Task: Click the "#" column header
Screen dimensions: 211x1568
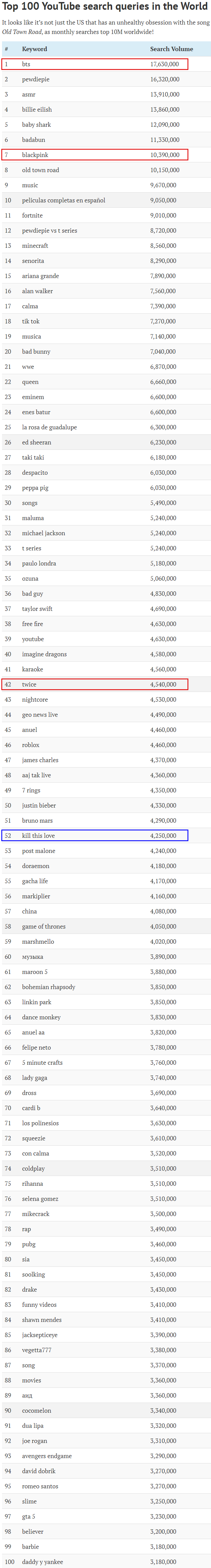Action: click(x=6, y=49)
